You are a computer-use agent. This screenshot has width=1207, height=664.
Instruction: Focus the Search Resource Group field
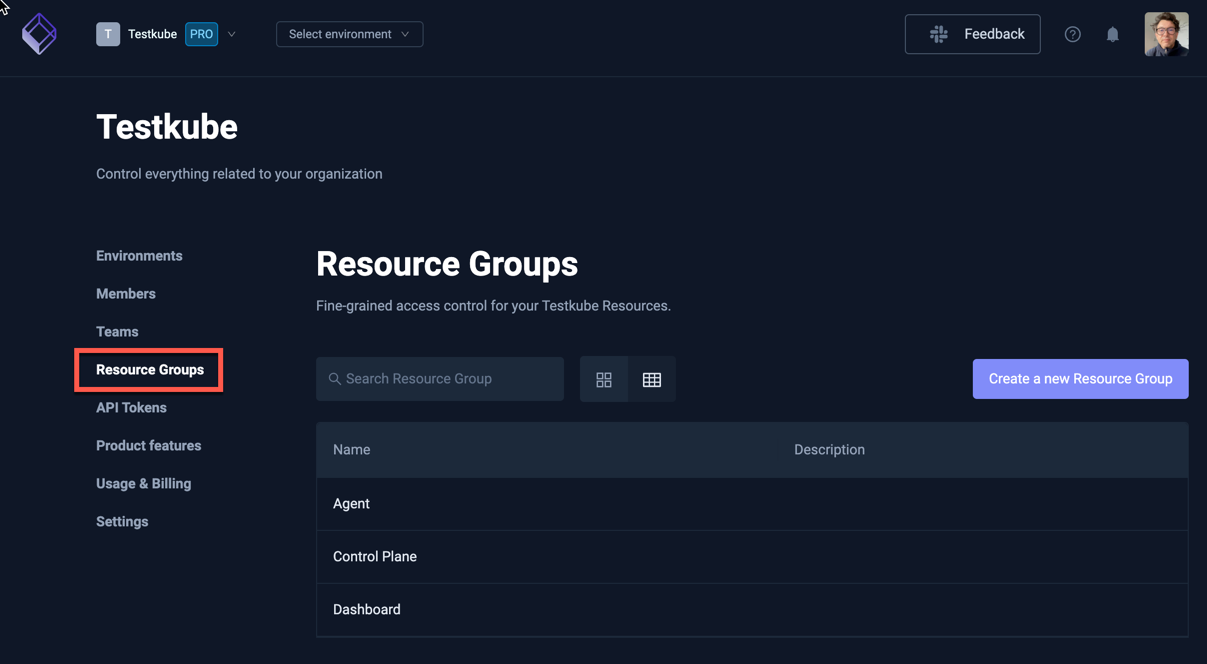pyautogui.click(x=440, y=379)
